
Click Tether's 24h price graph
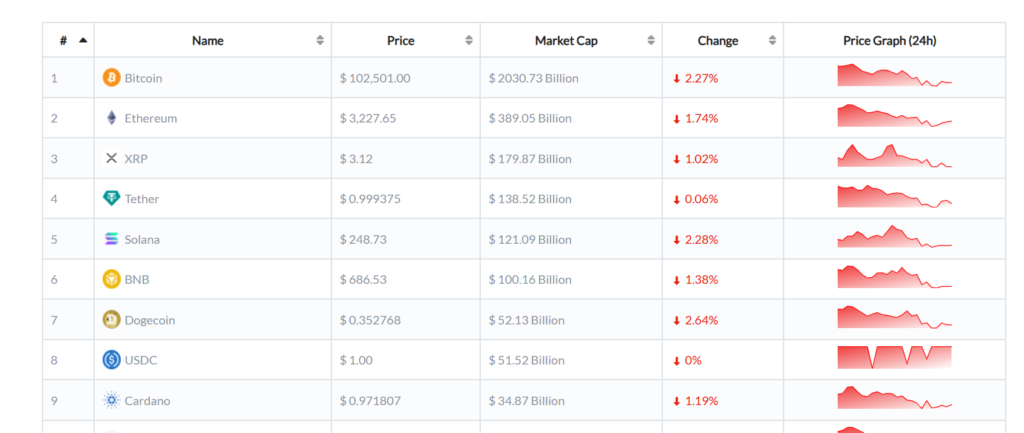(895, 197)
